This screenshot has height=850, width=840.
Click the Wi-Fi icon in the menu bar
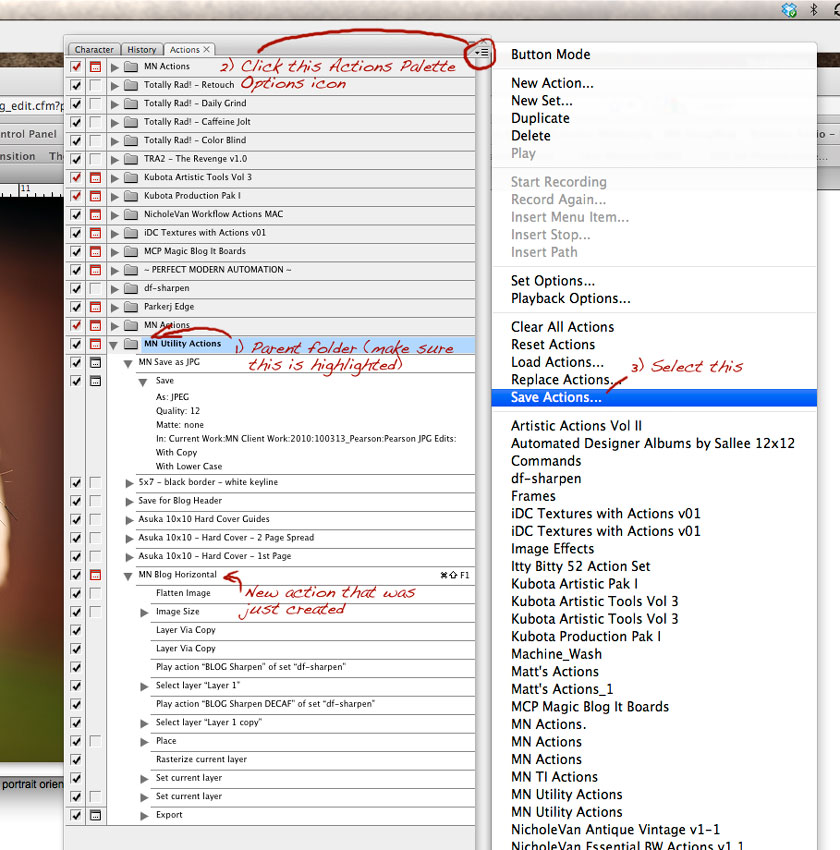[835, 9]
